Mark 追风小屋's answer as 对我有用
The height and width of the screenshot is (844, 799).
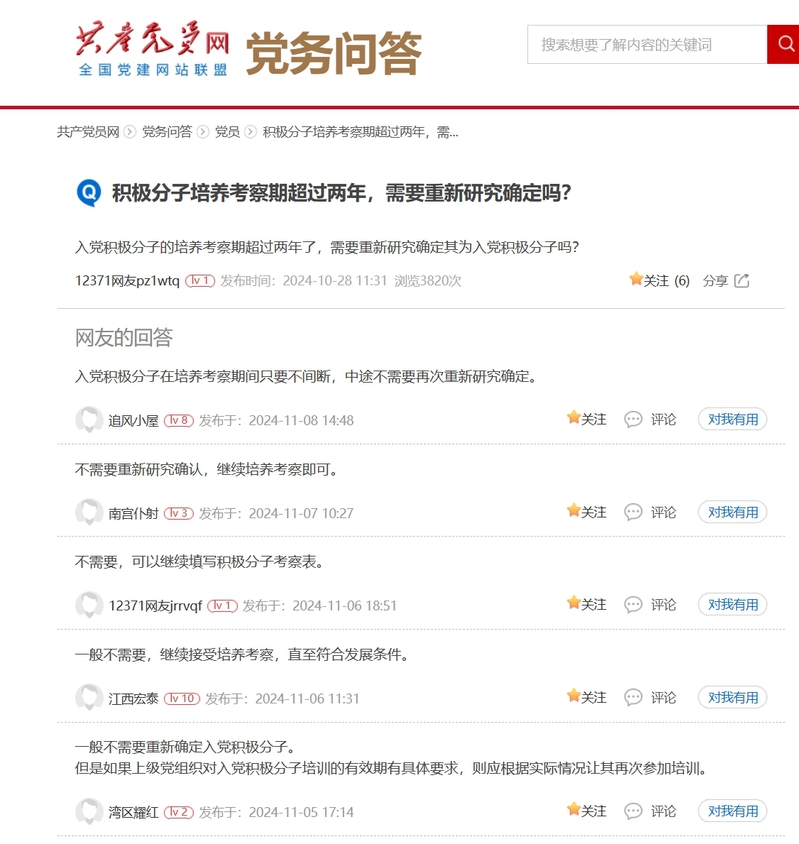(x=732, y=420)
